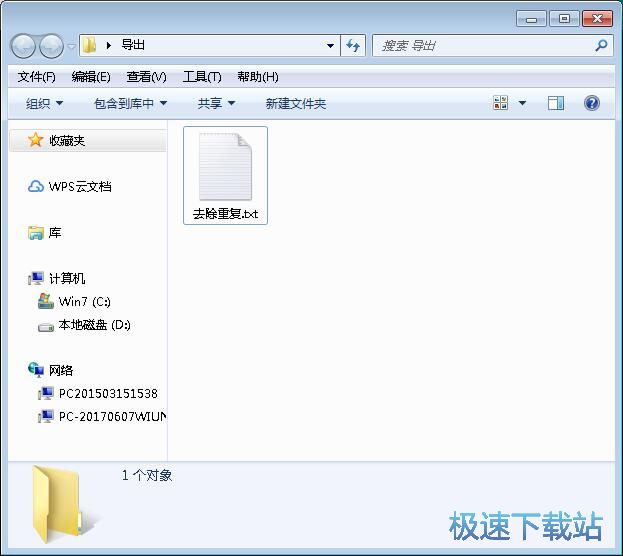Open the recent pages dropdown arrow
This screenshot has width=623, height=556.
pos(72,46)
